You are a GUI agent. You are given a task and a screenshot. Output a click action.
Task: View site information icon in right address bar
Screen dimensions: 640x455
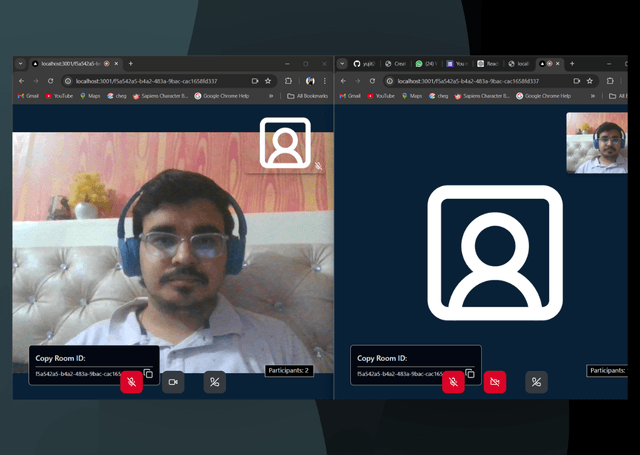coord(390,81)
